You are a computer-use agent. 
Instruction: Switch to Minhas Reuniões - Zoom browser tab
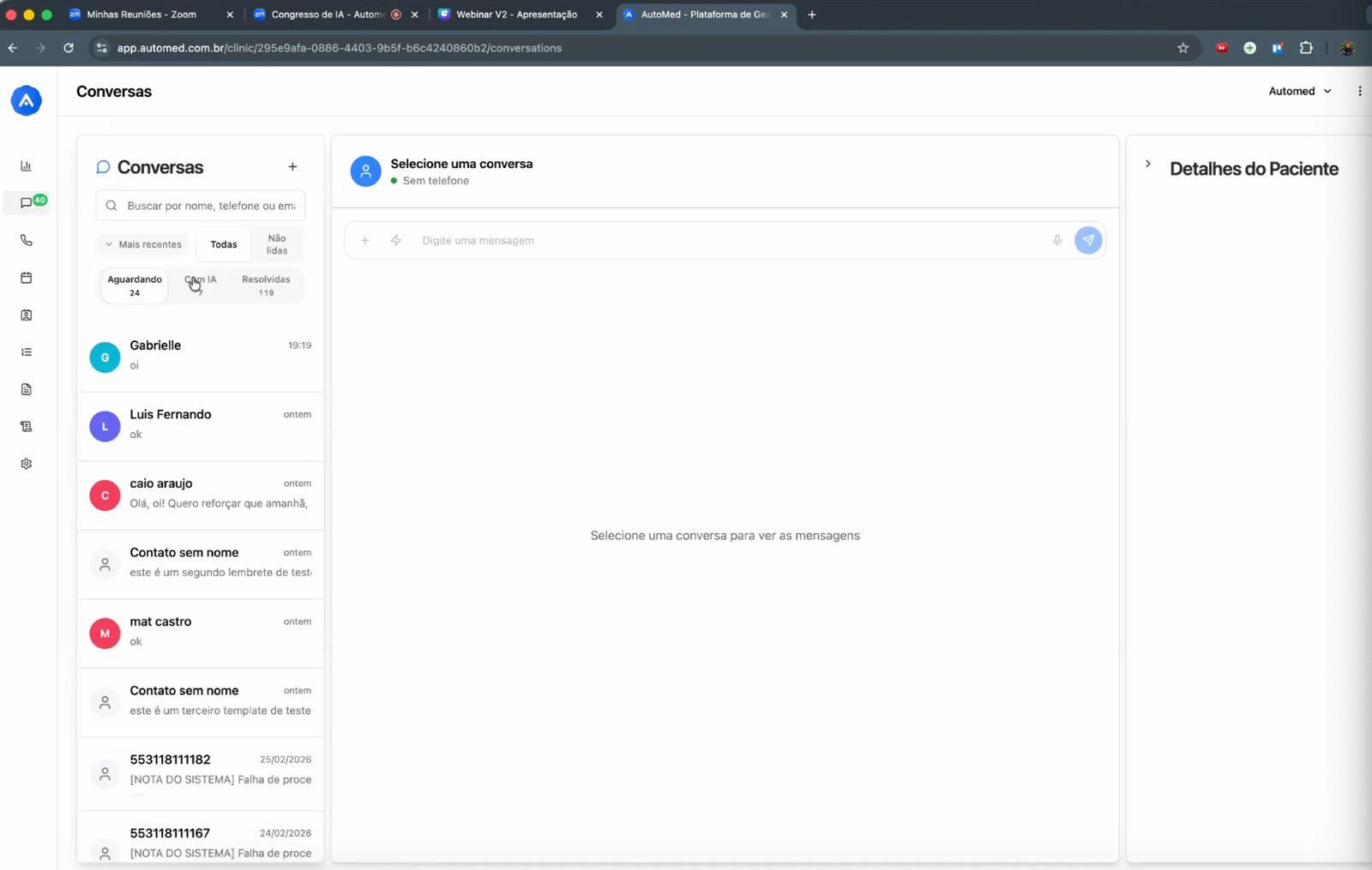pos(143,15)
